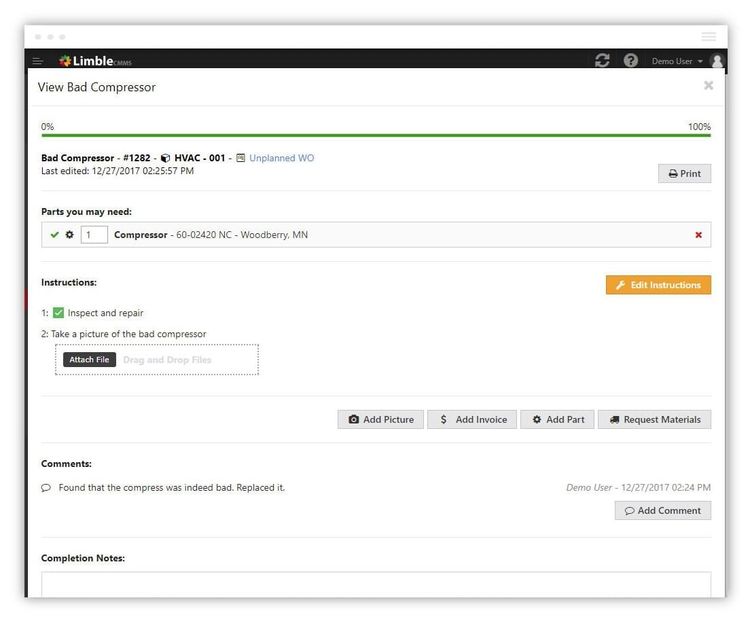The height and width of the screenshot is (618, 750).
Task: Click the Print button
Action: [x=684, y=173]
